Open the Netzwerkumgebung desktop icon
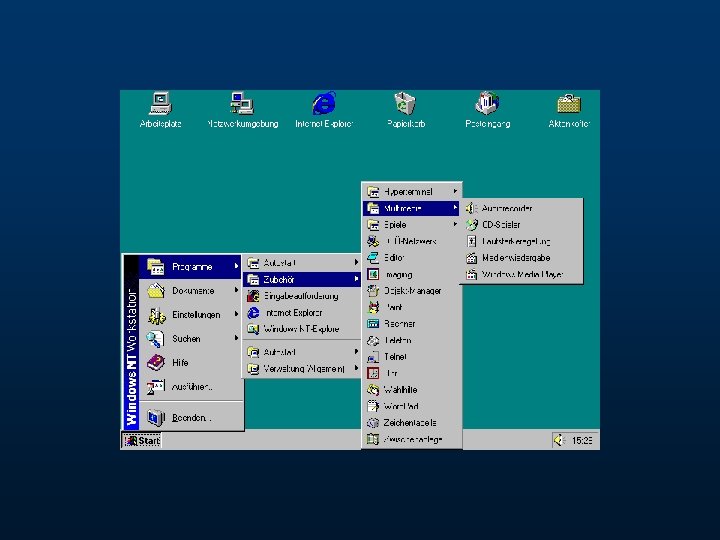 pos(242,109)
